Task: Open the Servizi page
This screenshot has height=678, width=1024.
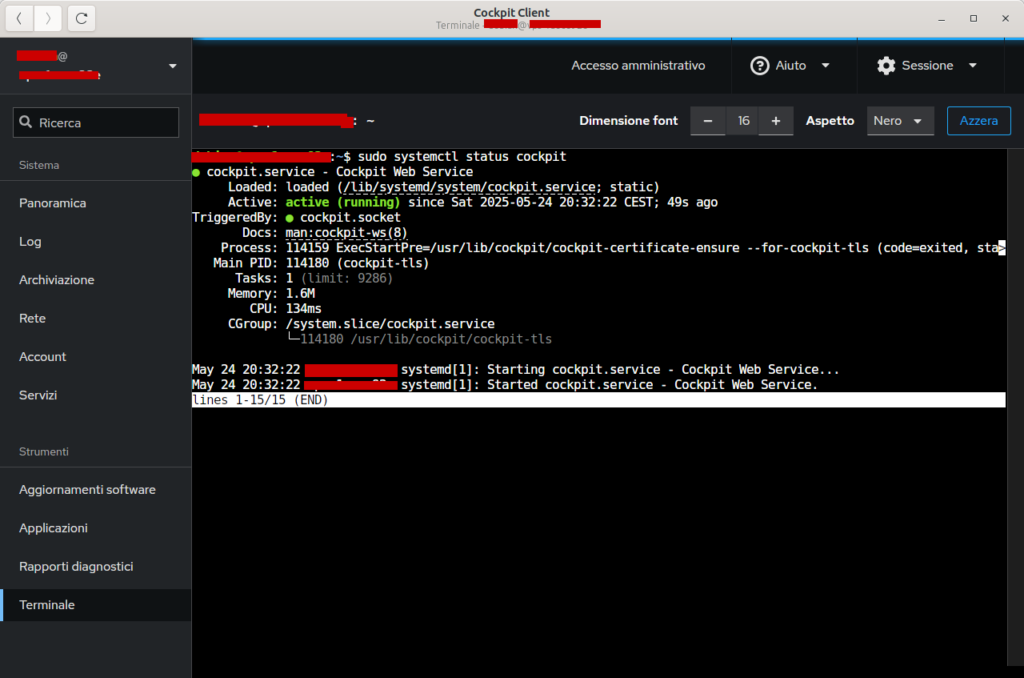Action: [95, 395]
